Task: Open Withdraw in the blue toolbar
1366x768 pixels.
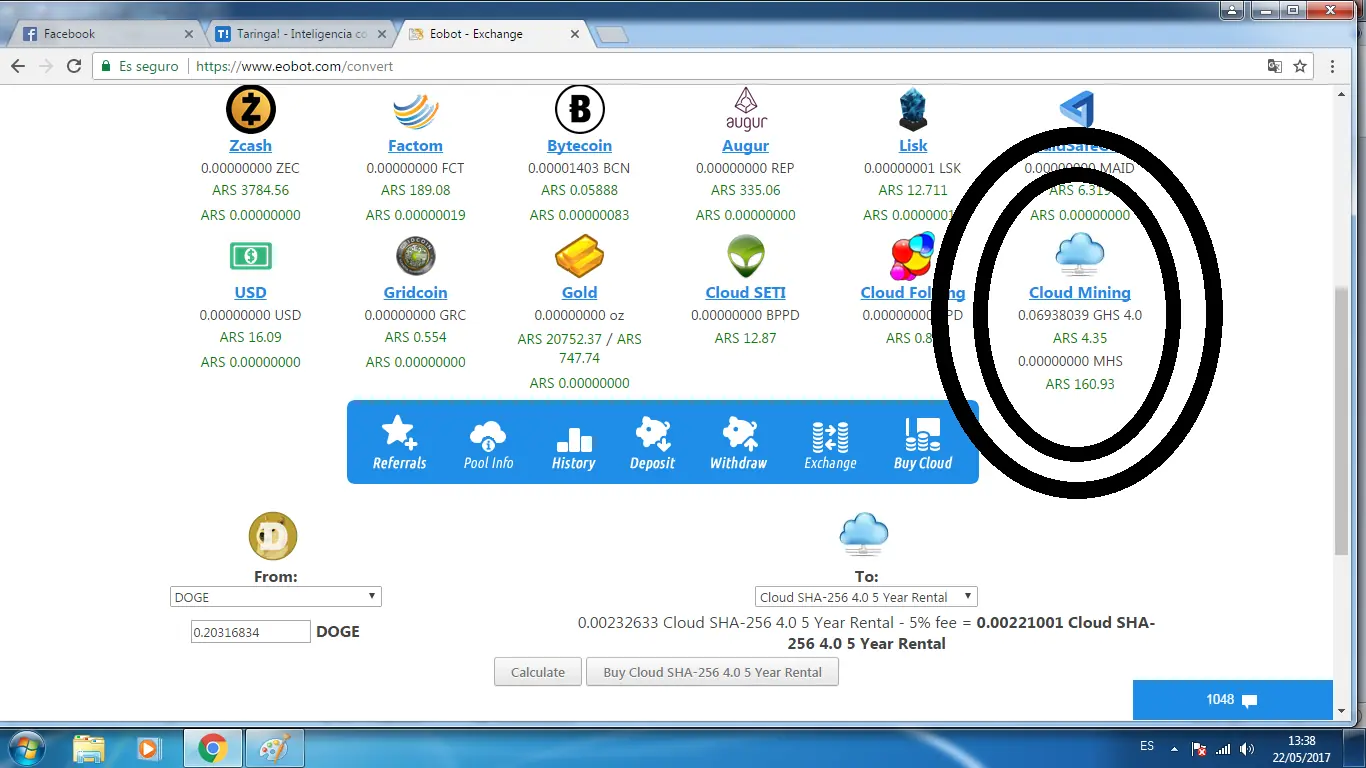Action: pyautogui.click(x=738, y=443)
